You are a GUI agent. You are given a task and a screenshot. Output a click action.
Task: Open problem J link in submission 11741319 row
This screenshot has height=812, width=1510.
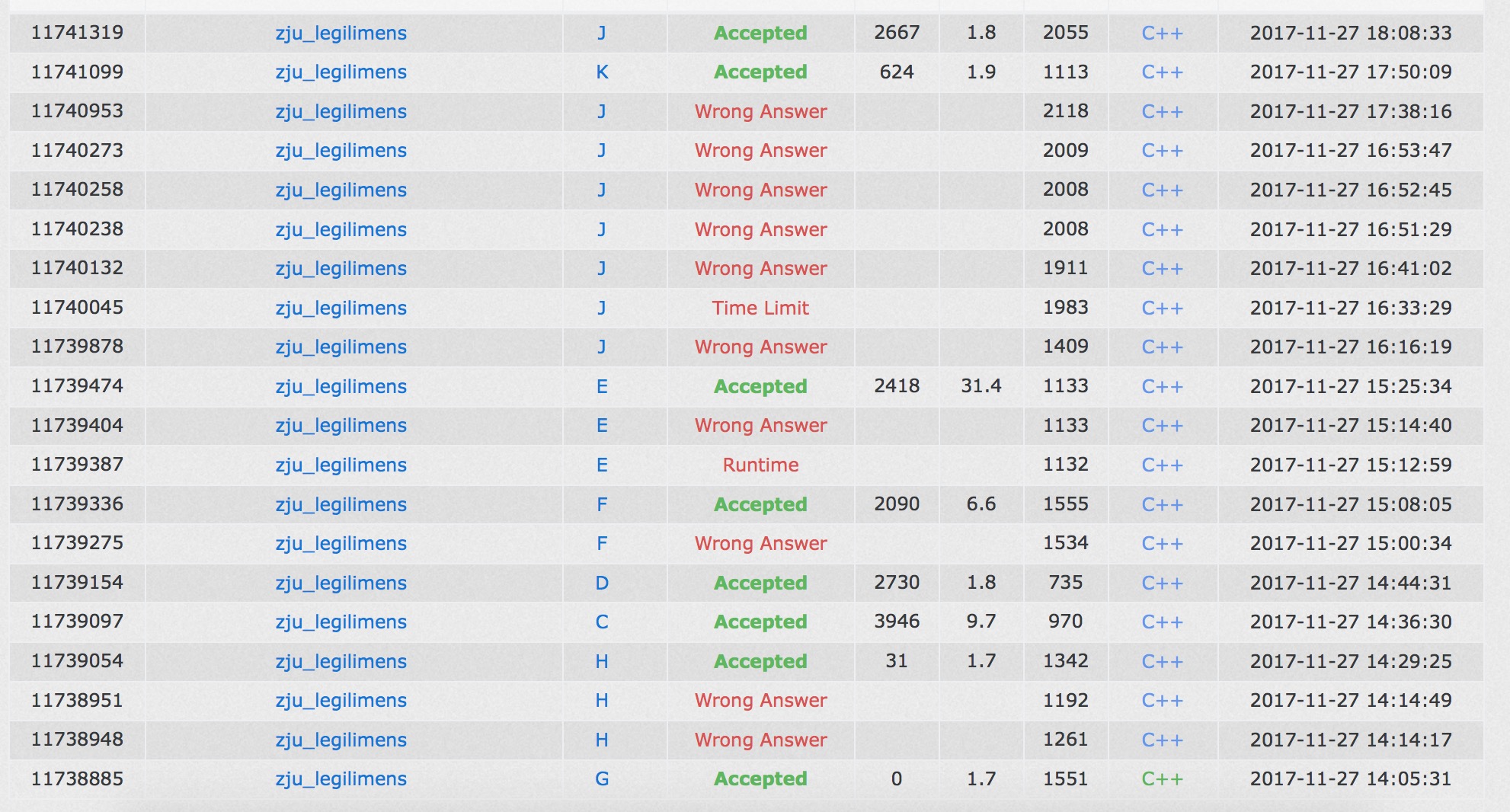click(x=601, y=33)
